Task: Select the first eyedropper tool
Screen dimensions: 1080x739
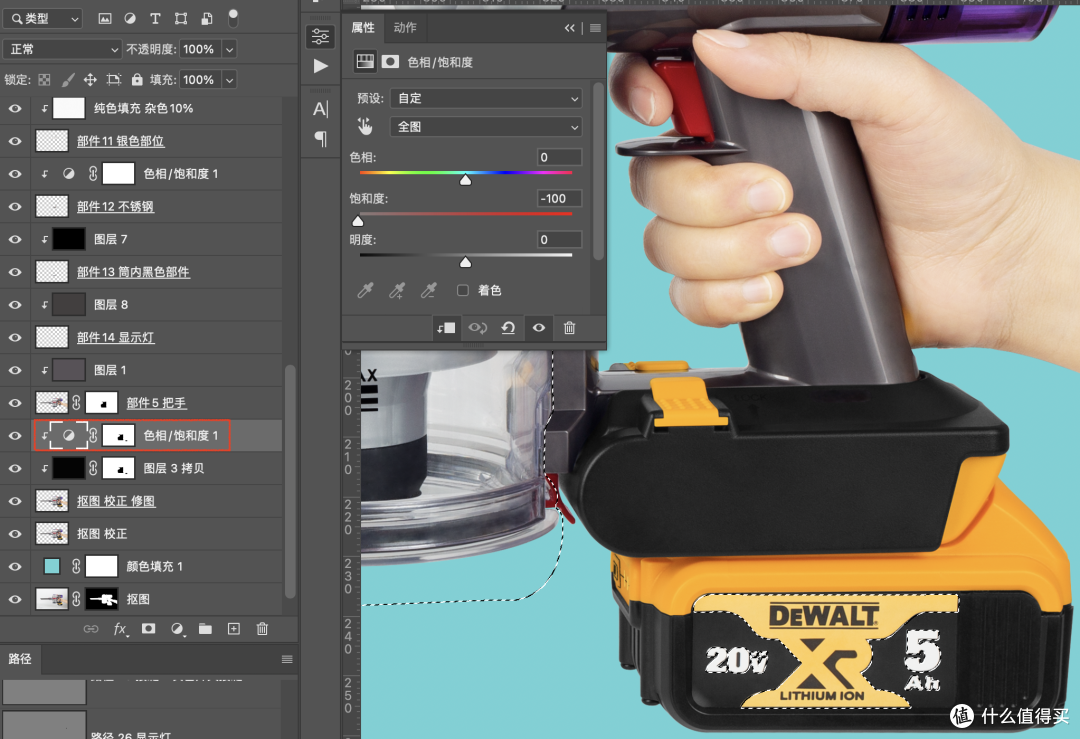Action: point(365,291)
